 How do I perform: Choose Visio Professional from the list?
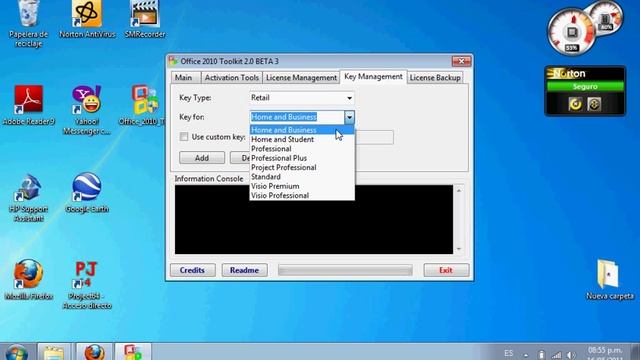302,196
